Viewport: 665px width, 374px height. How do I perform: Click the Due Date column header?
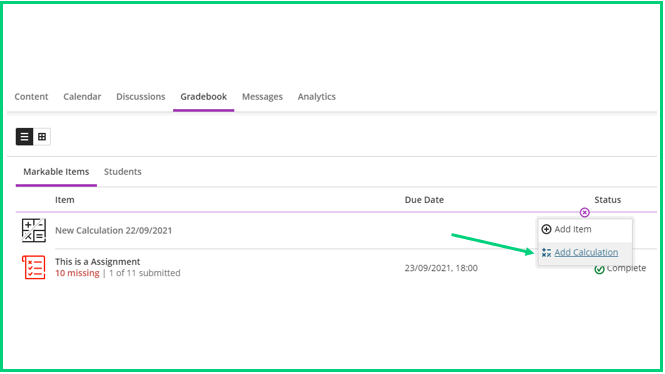click(x=424, y=200)
